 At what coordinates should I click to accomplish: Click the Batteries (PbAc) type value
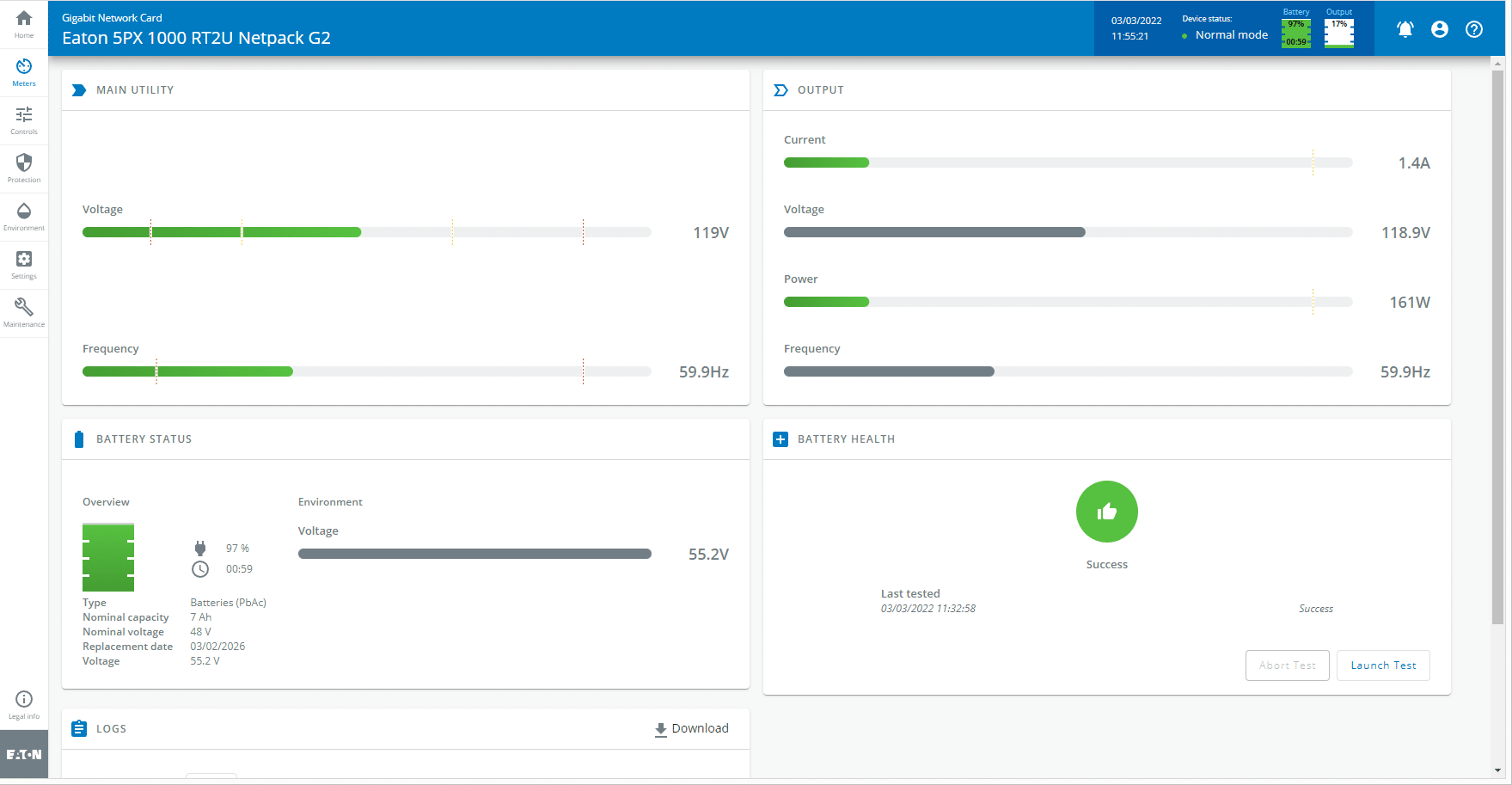(x=229, y=603)
